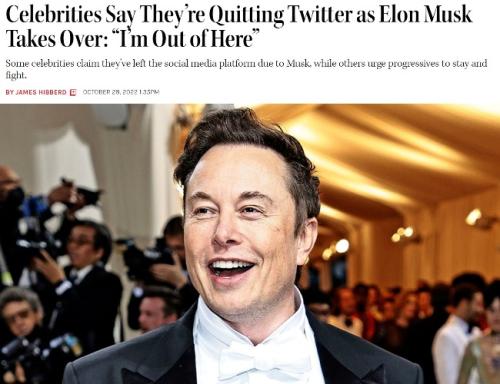Viewport: 500px width, 384px height.
Task: Click the man in white shirt at photo's right
Action: 457,333
